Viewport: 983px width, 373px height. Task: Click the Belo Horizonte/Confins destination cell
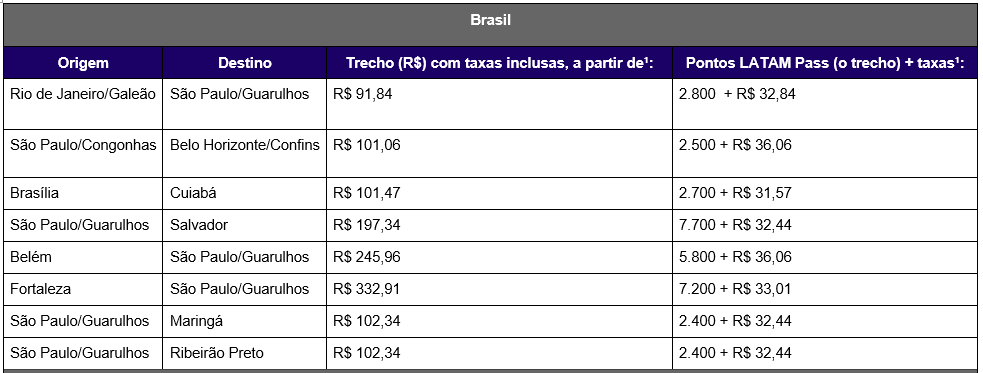pos(244,154)
